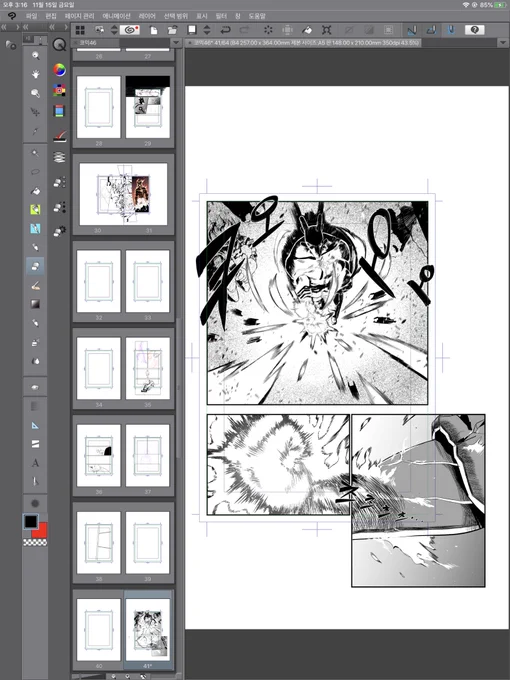Open the color slider palette icon
The image size is (510, 680).
[59, 111]
